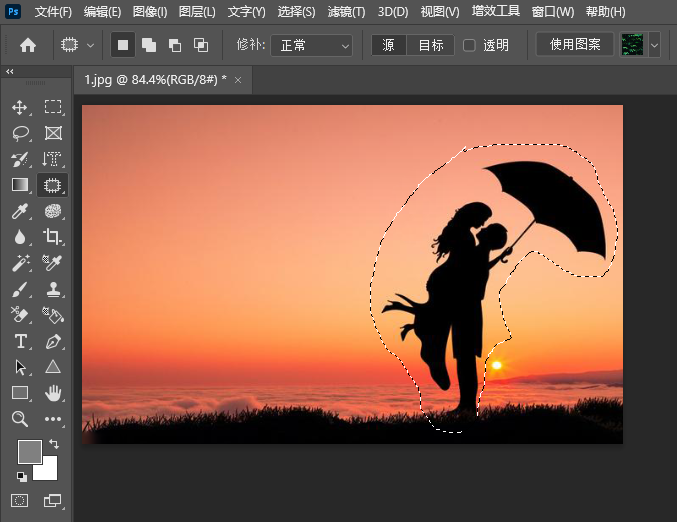Open the 修补 mode dropdown showing 正常

pos(311,45)
